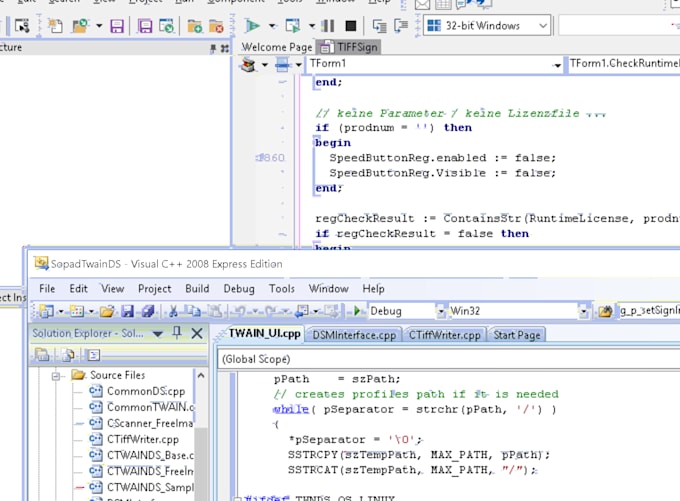This screenshot has height=501, width=680.
Task: Select CTiffWriter.cpp in Solution Explorer
Action: (142, 439)
